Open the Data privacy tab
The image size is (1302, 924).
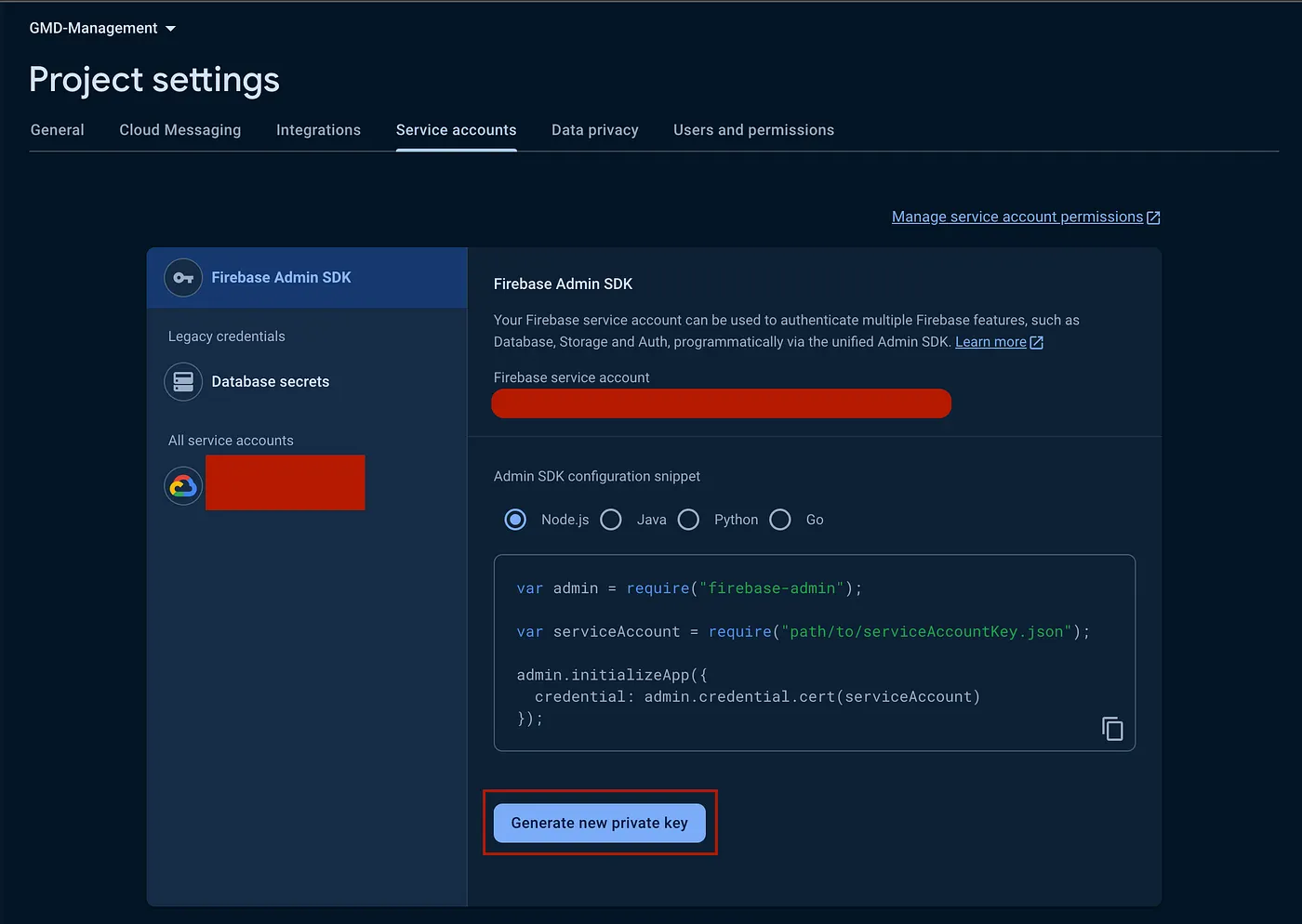(x=595, y=130)
